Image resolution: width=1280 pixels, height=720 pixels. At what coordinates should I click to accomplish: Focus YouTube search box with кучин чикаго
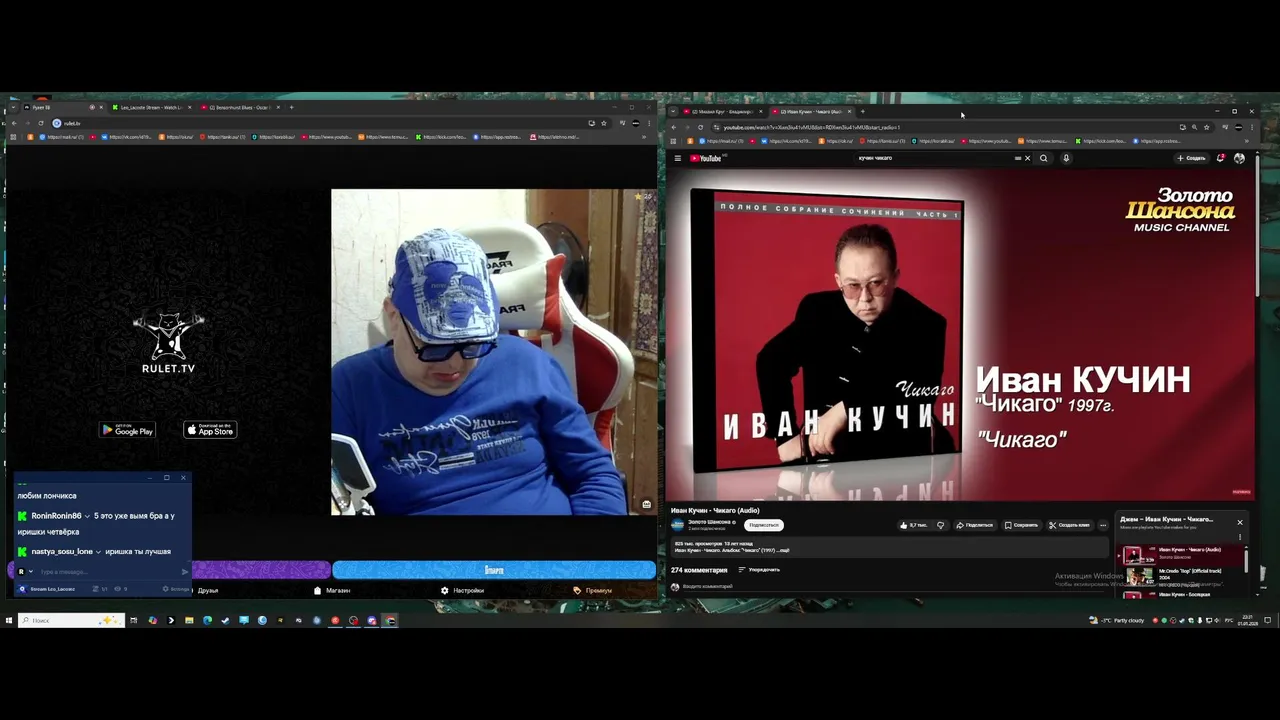pyautogui.click(x=935, y=158)
